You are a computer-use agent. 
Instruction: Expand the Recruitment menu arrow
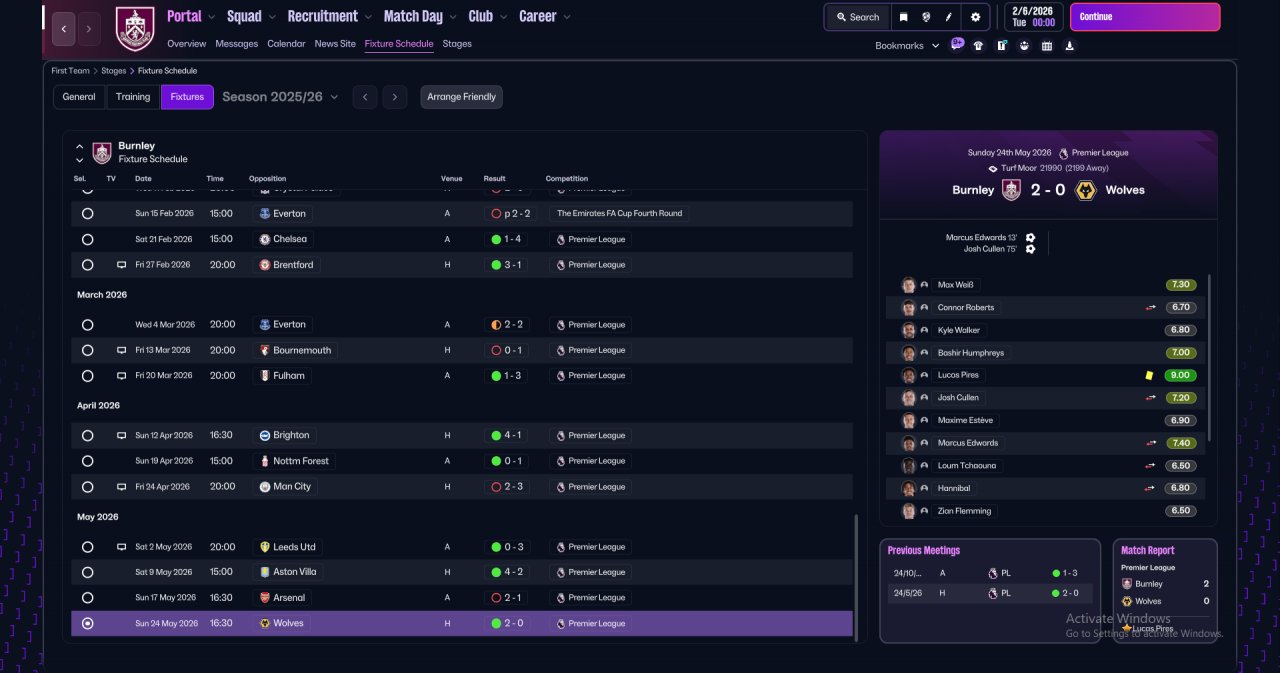tap(368, 17)
